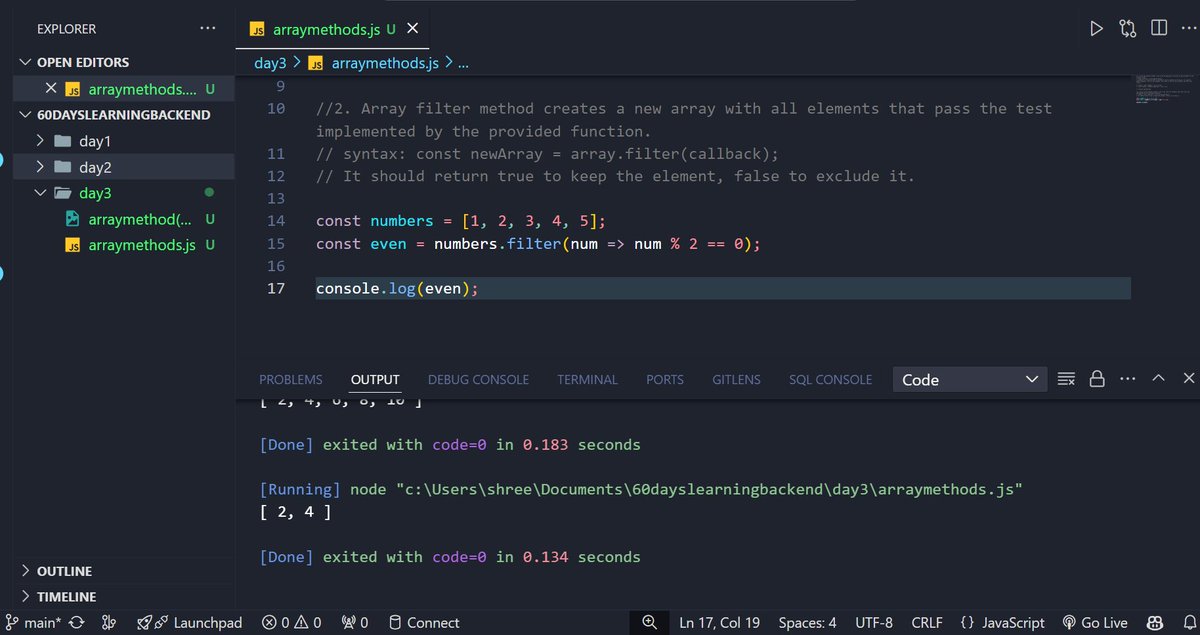Split the editor right
Screen dimensions: 1200x635
pos(1159,29)
